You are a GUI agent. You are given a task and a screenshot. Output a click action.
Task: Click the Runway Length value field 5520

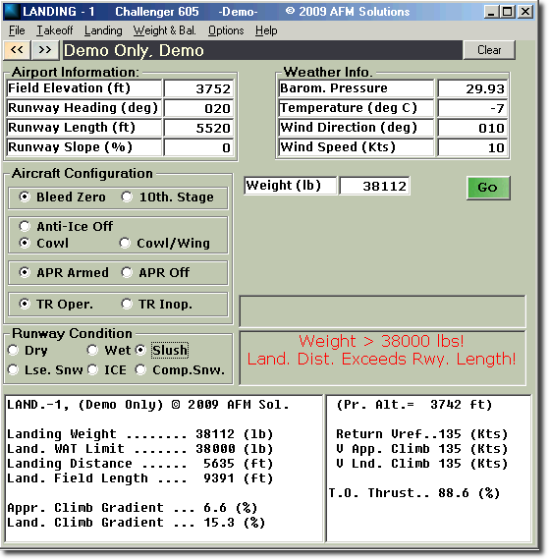(x=199, y=128)
